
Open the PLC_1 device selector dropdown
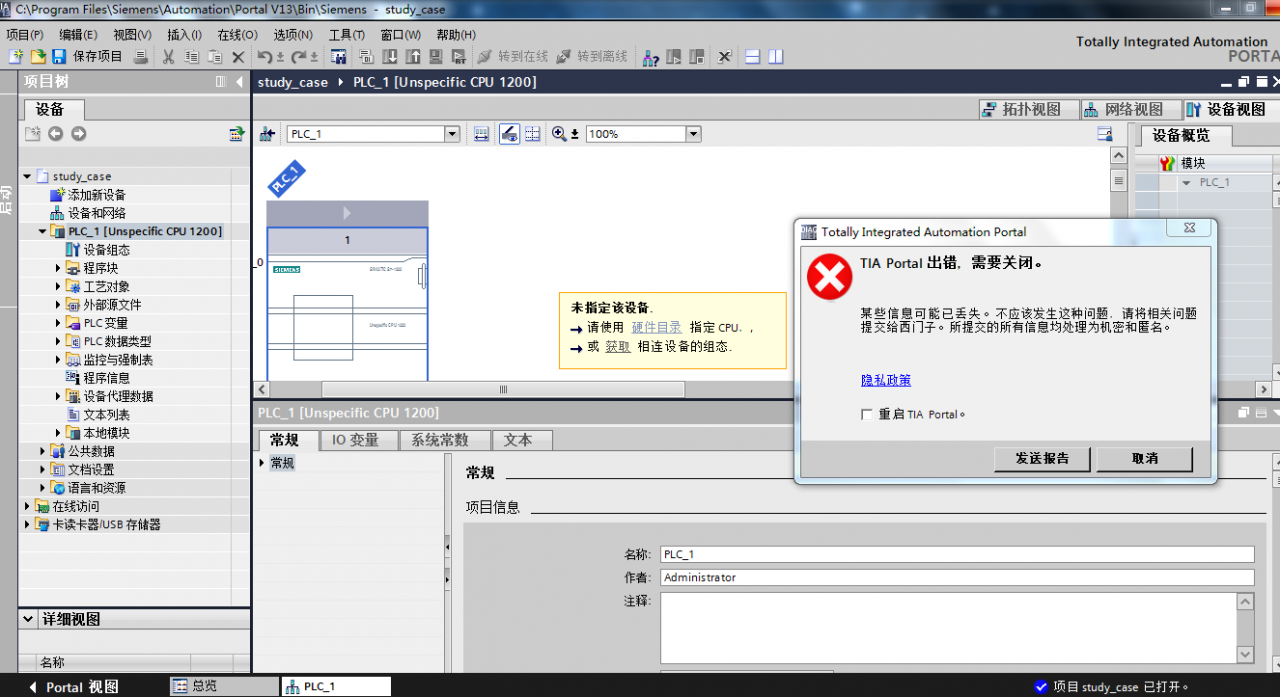pos(452,134)
